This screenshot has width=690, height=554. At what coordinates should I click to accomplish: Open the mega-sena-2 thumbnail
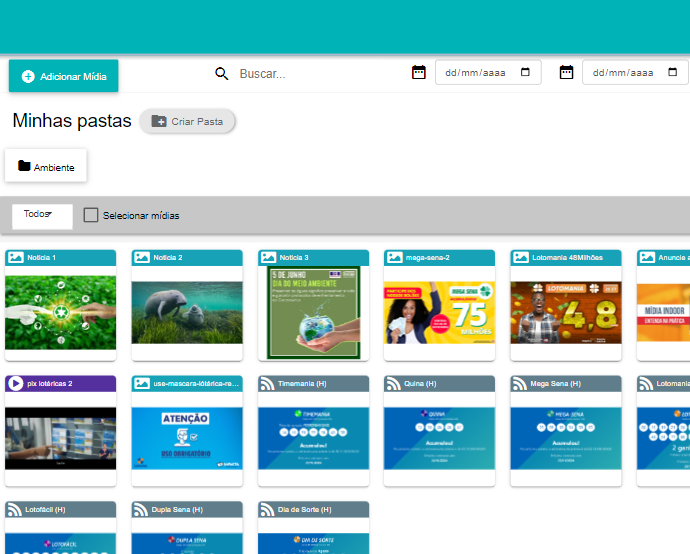pyautogui.click(x=439, y=312)
